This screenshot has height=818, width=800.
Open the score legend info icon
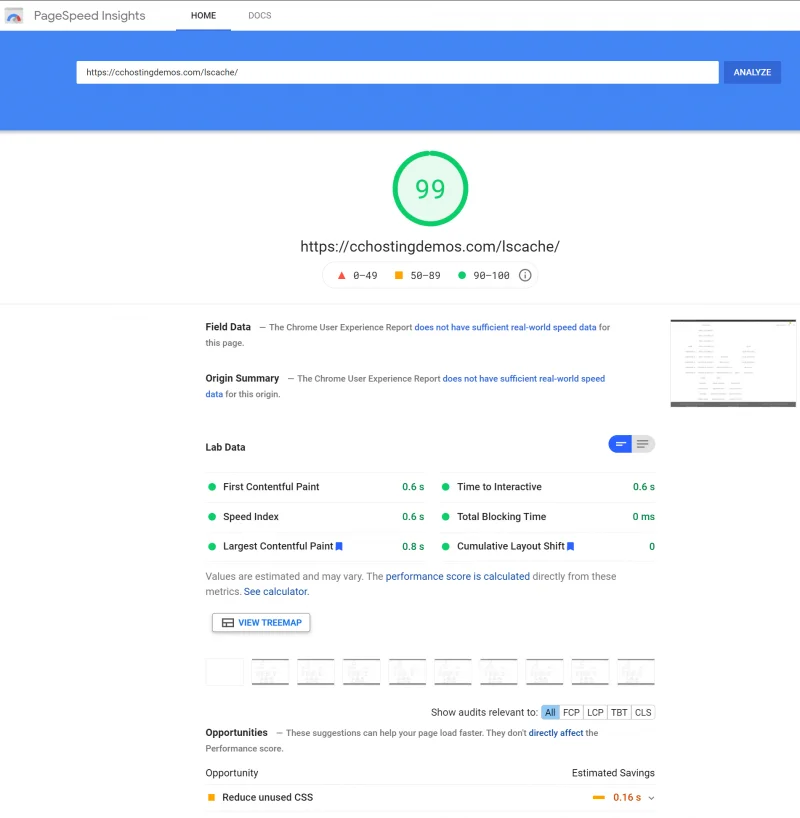click(x=525, y=274)
